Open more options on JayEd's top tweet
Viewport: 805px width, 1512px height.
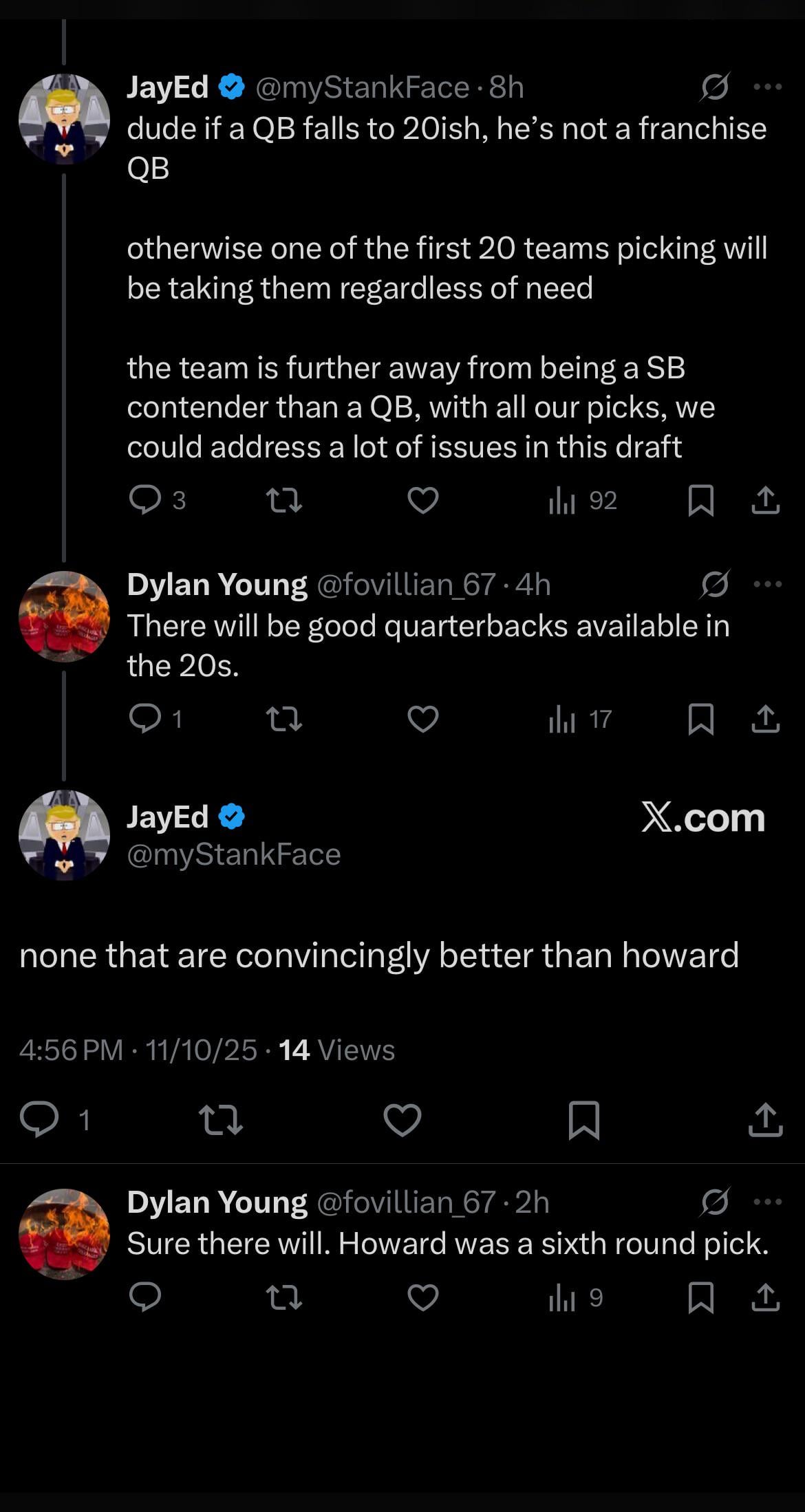click(x=768, y=87)
